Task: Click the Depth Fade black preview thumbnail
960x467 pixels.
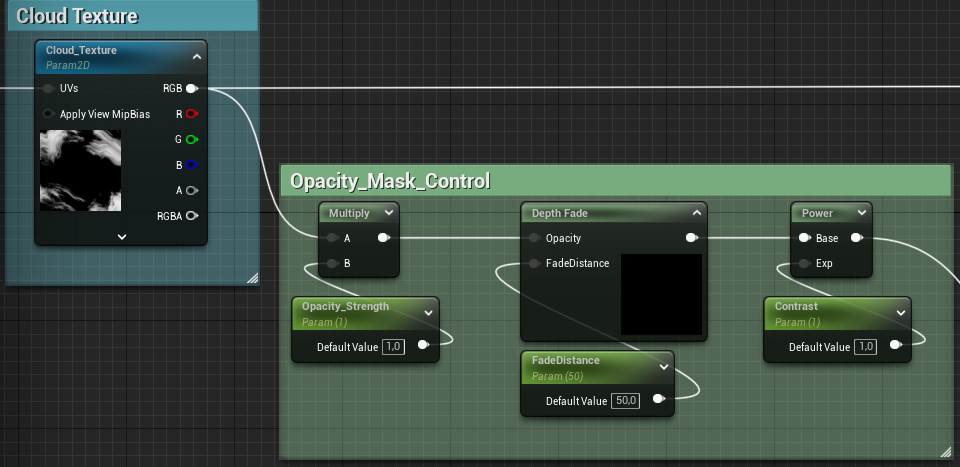Action: coord(661,294)
